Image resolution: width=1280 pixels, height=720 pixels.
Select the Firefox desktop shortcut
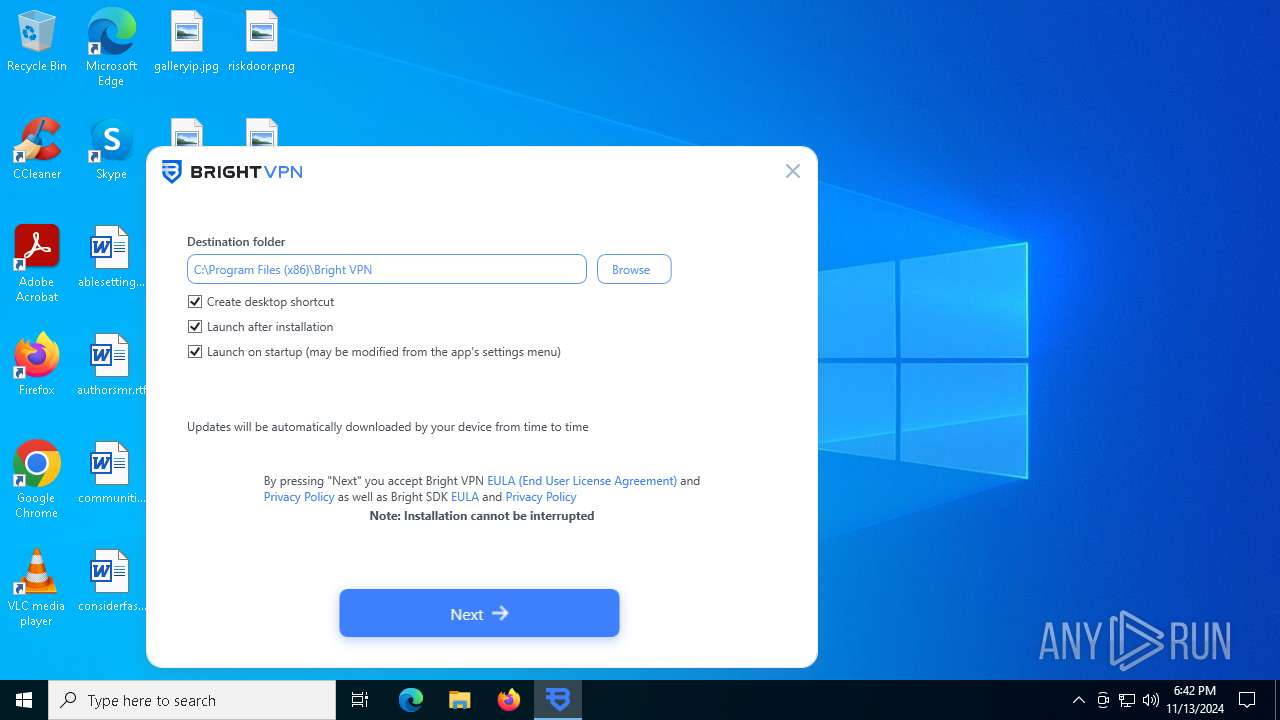tap(37, 365)
